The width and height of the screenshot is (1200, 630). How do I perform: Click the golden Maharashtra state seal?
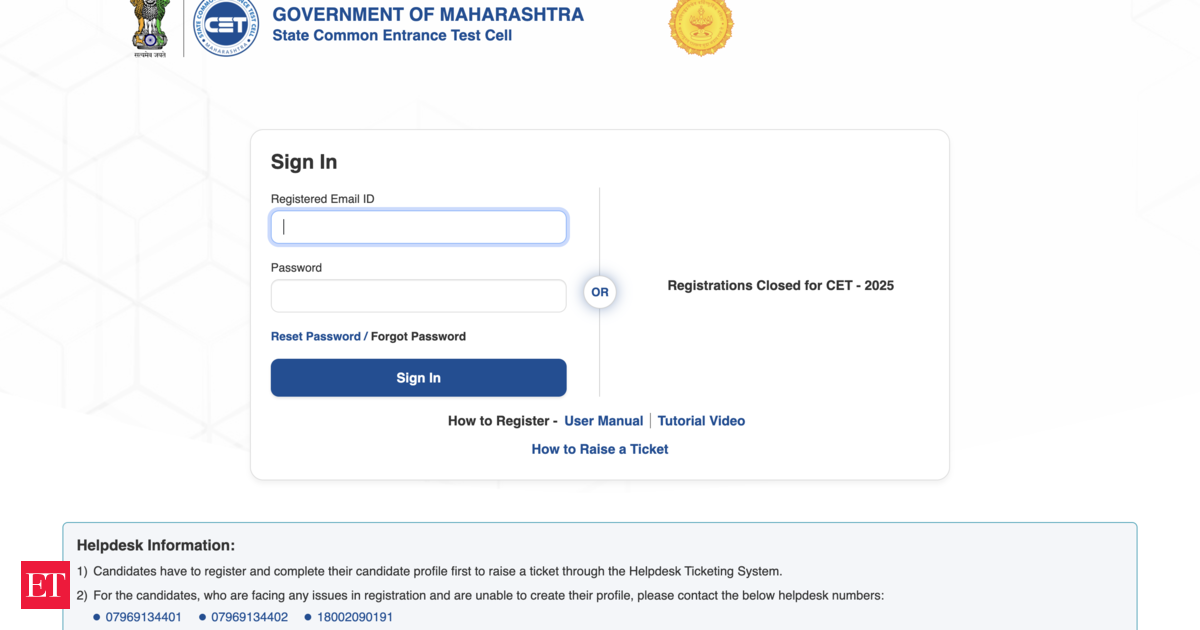[700, 24]
